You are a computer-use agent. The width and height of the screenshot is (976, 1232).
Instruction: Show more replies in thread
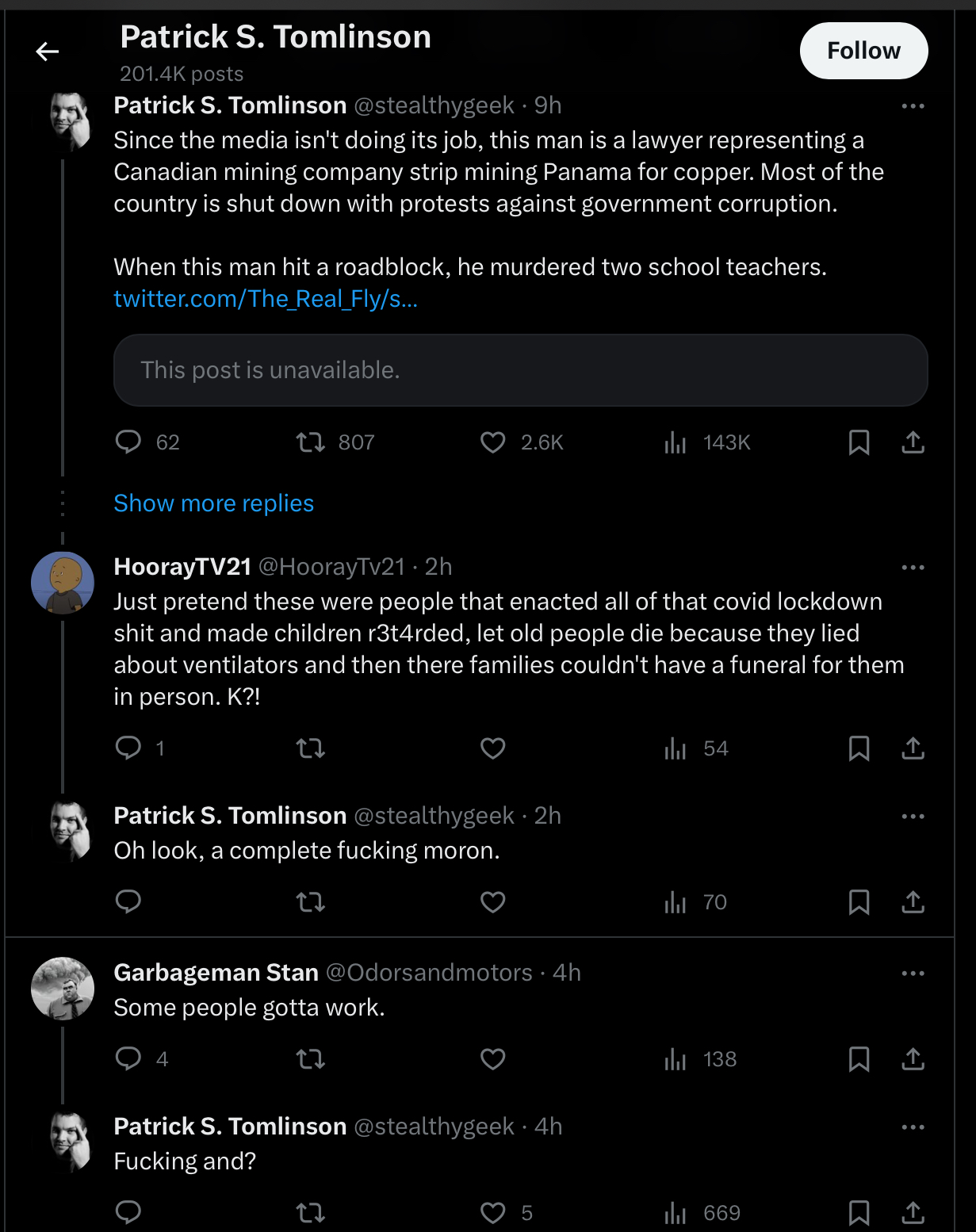[x=214, y=503]
